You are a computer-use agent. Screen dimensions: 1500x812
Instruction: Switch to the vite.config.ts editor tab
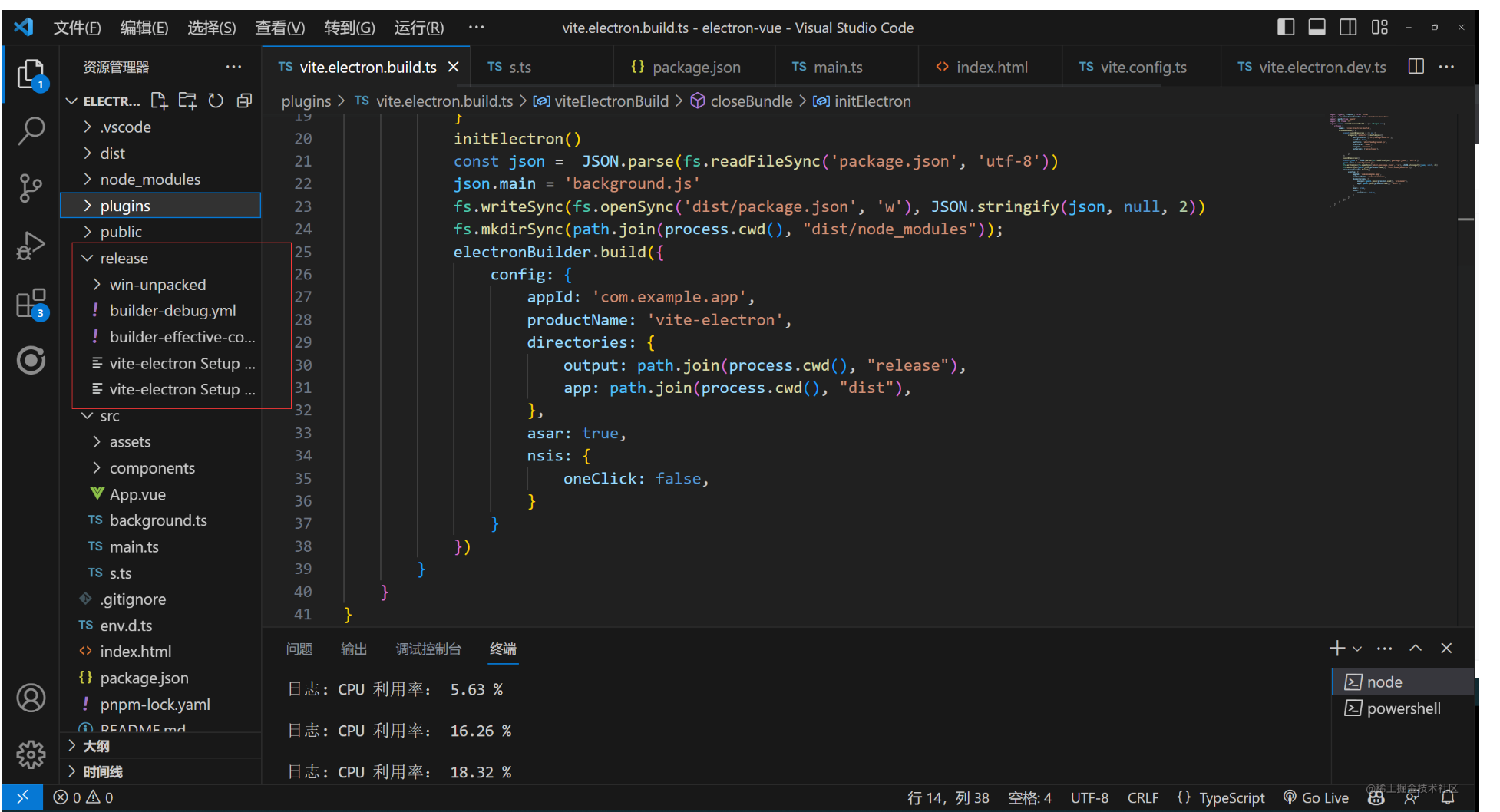[1141, 68]
